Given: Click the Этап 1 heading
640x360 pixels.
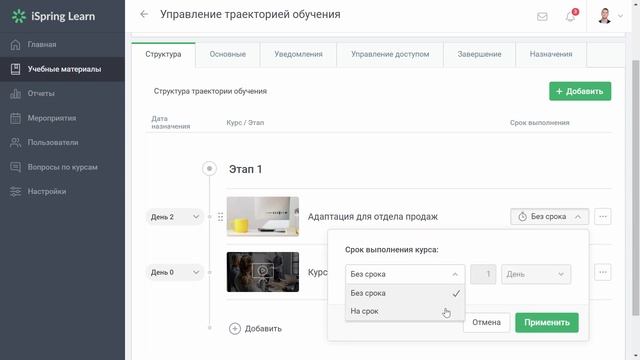Looking at the screenshot, I should [245, 169].
